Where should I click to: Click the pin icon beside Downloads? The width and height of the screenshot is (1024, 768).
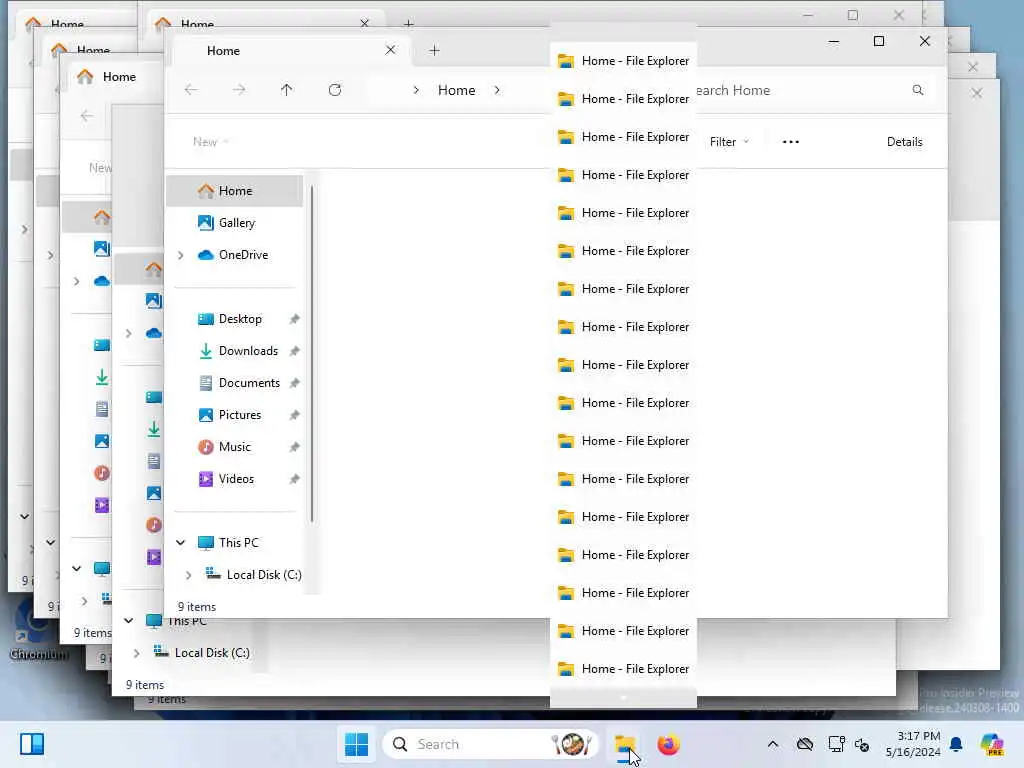coord(295,351)
